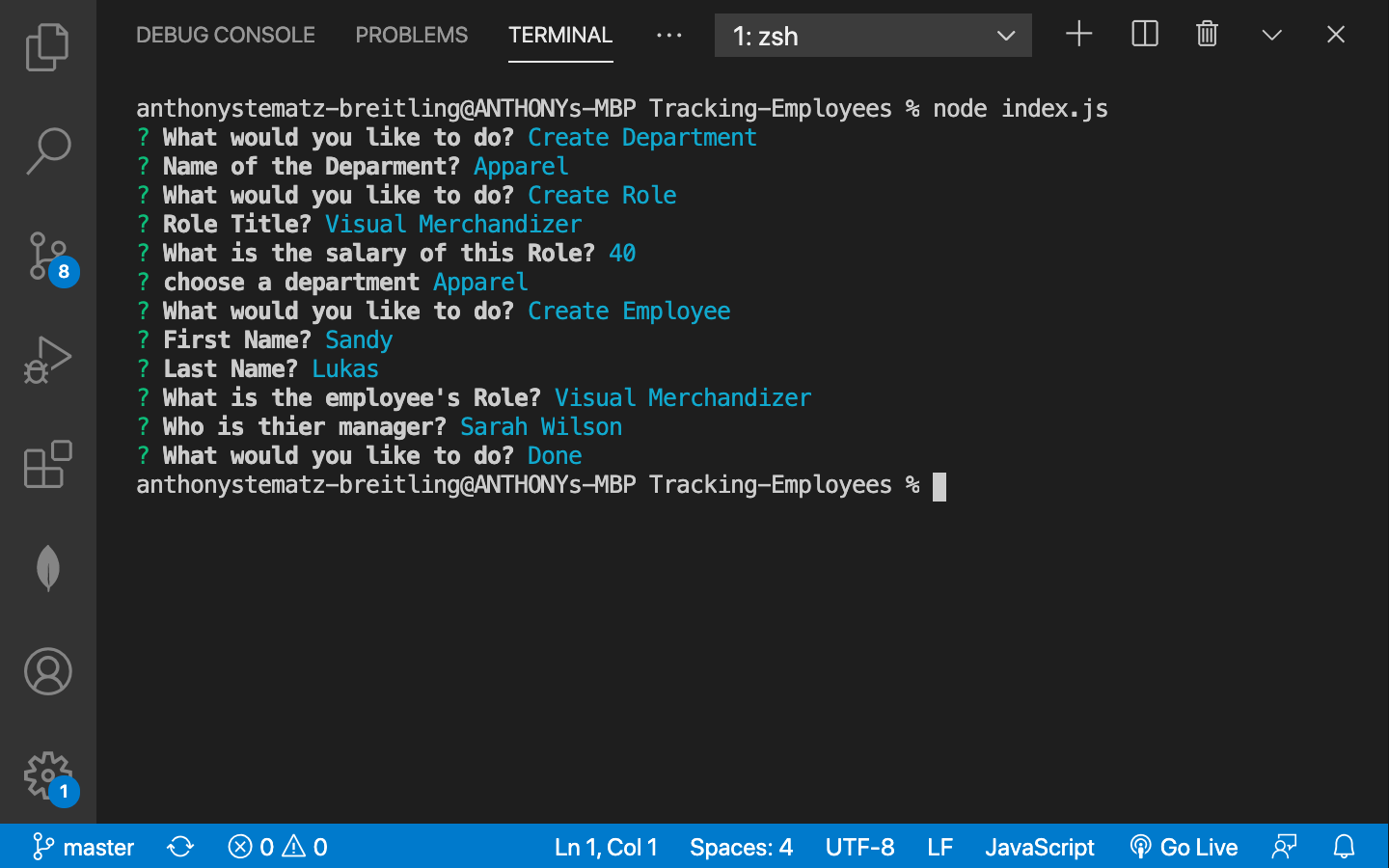1389x868 pixels.
Task: Click the 'Create Department' answer text
Action: 642,137
